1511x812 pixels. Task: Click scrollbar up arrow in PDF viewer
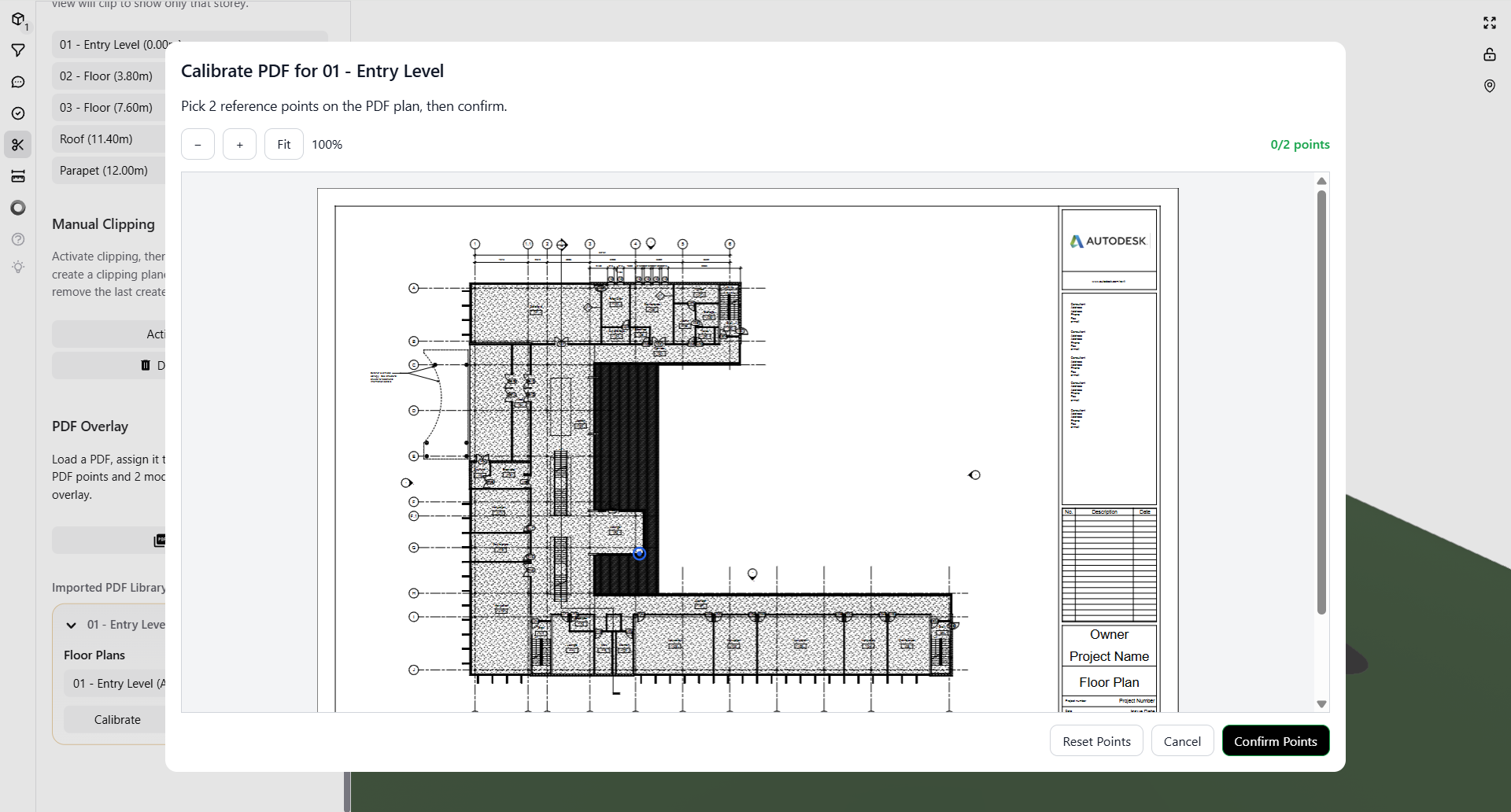1322,181
